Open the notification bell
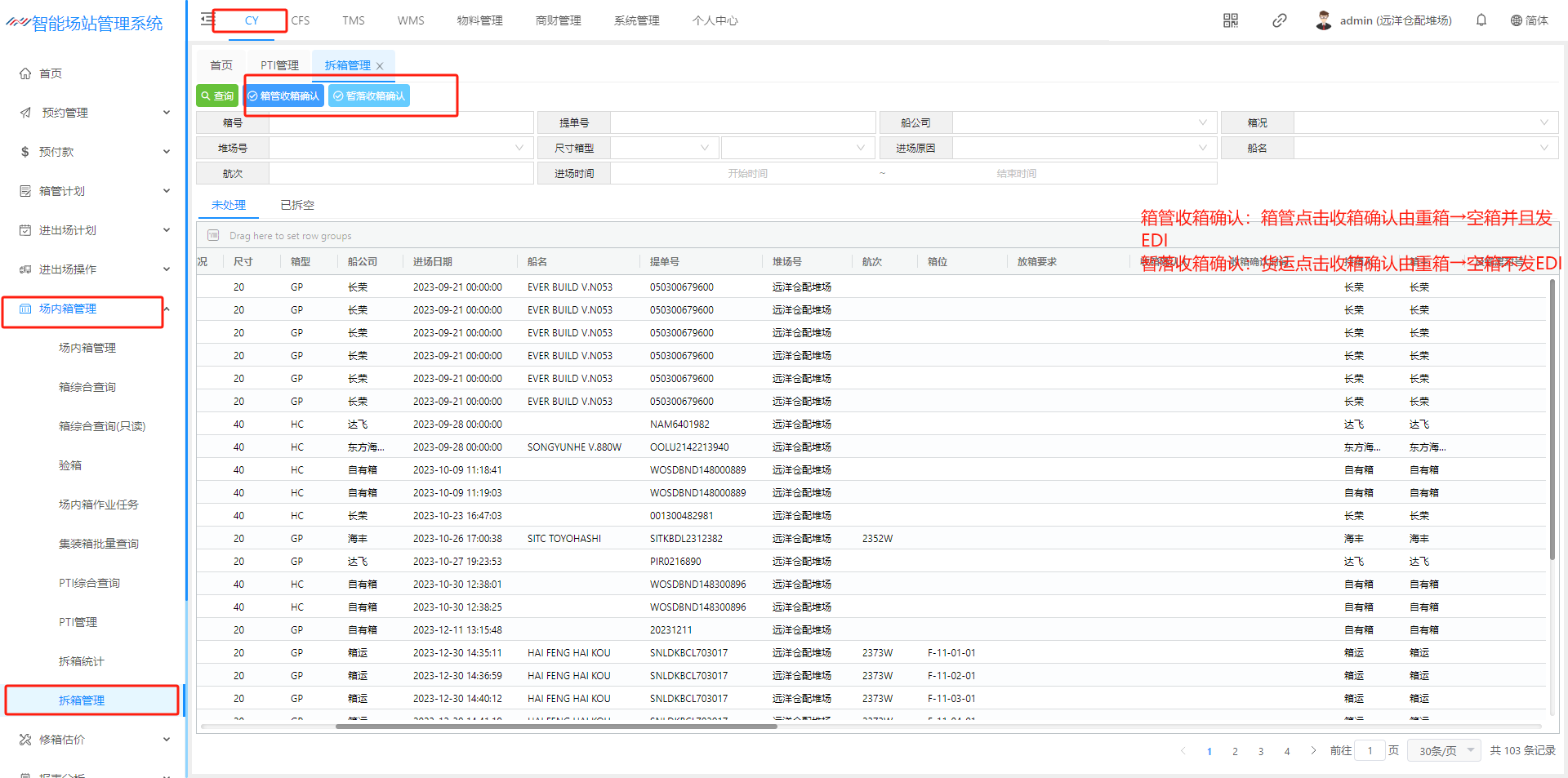 (x=1481, y=20)
